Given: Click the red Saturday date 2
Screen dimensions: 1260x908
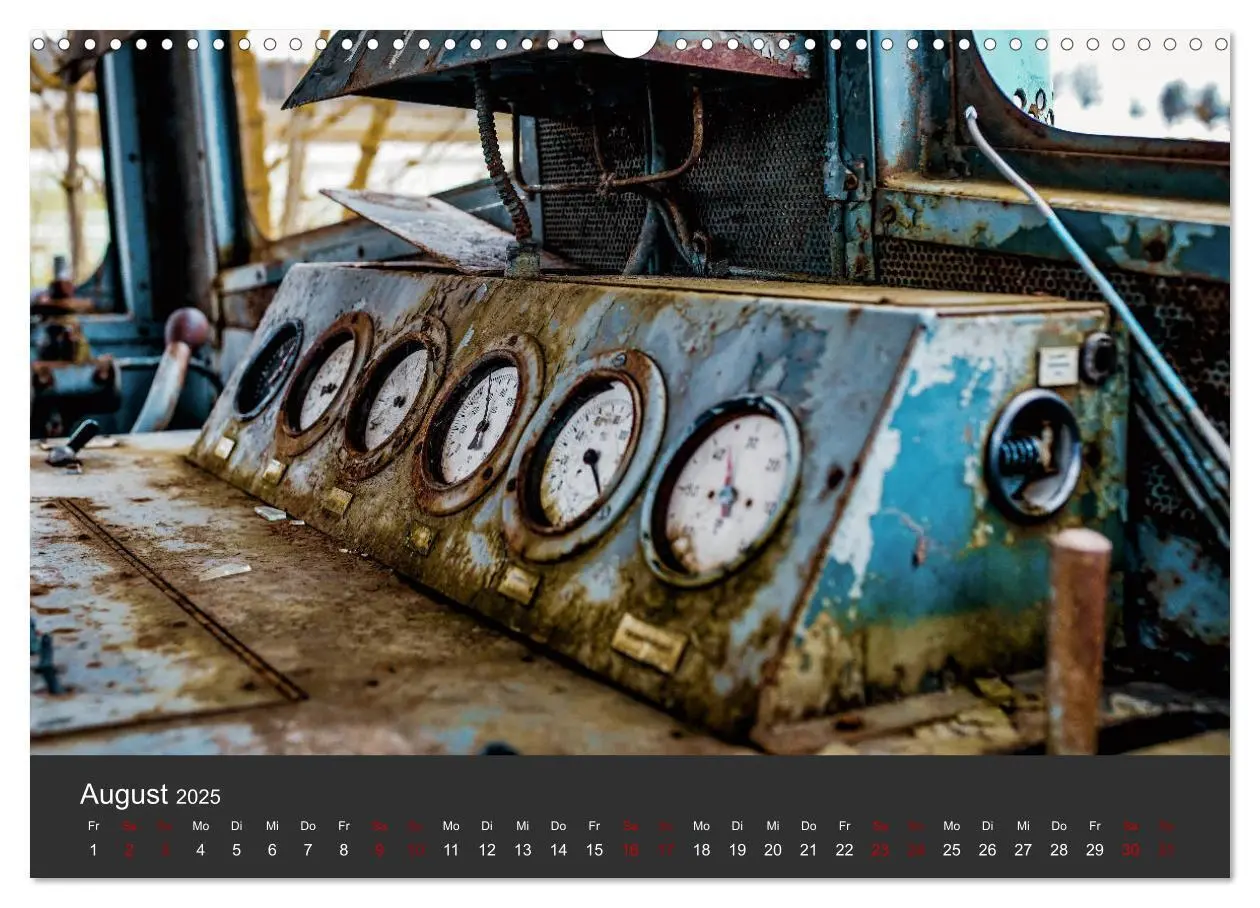Looking at the screenshot, I should point(129,850).
